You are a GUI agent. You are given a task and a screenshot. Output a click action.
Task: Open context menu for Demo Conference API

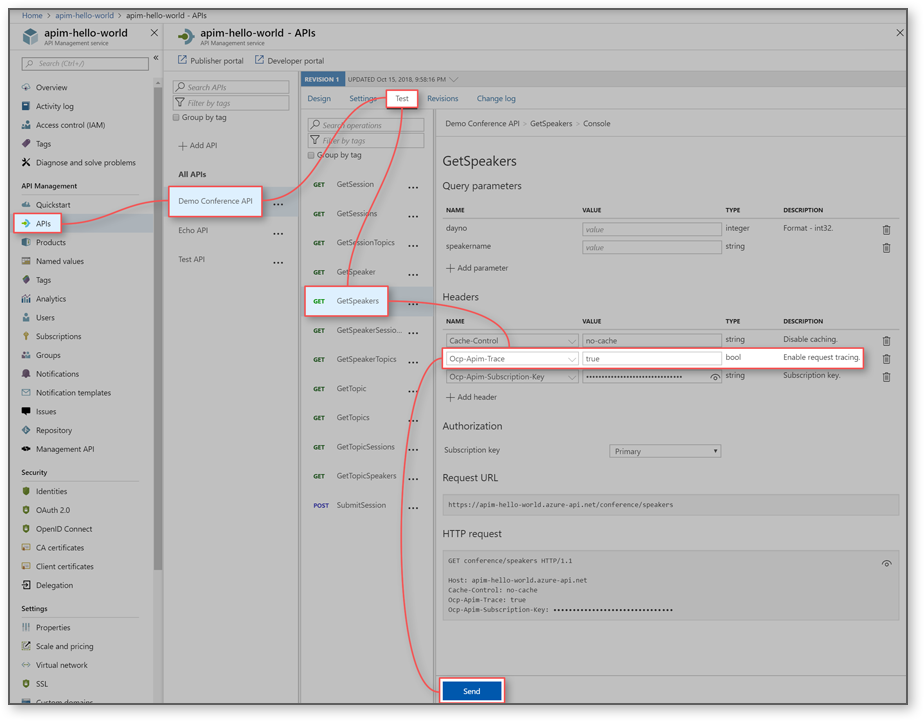[278, 204]
